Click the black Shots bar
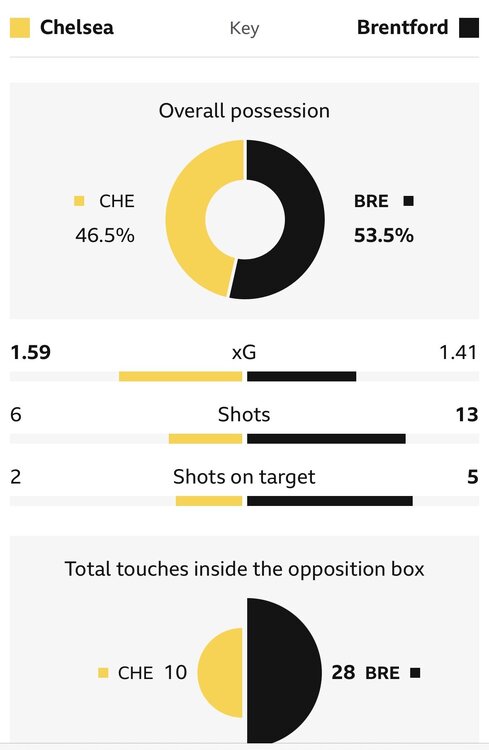Screen dimensions: 489x750 coord(326,439)
